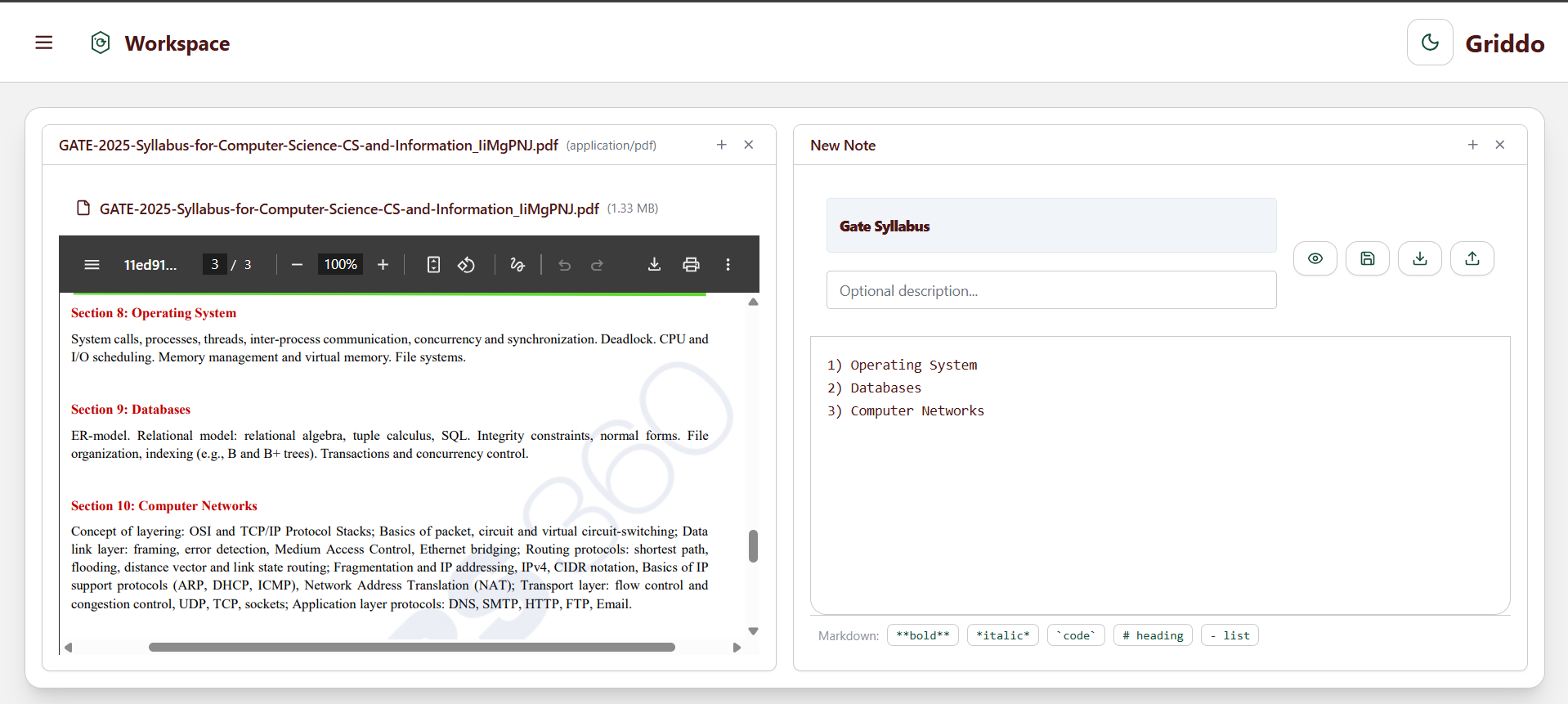Click PDF scroll down arrow
This screenshot has width=1568, height=704.
click(753, 631)
